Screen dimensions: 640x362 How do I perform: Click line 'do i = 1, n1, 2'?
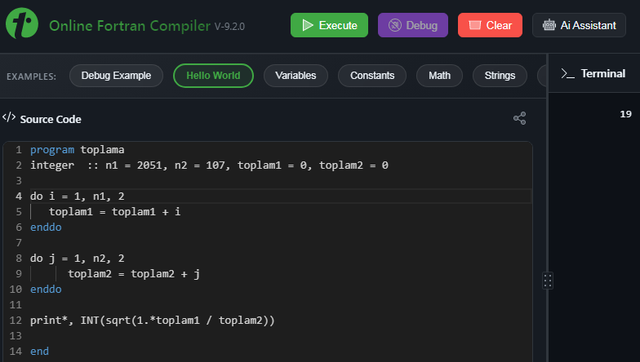coord(77,196)
